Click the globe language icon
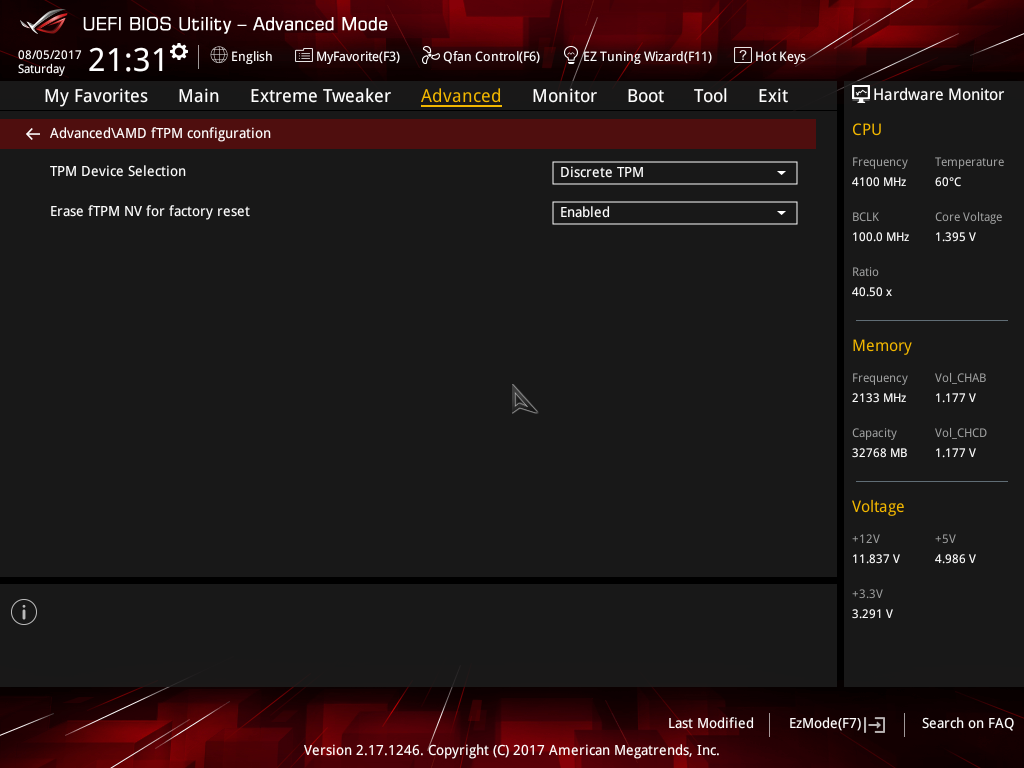The image size is (1024, 768). point(219,55)
